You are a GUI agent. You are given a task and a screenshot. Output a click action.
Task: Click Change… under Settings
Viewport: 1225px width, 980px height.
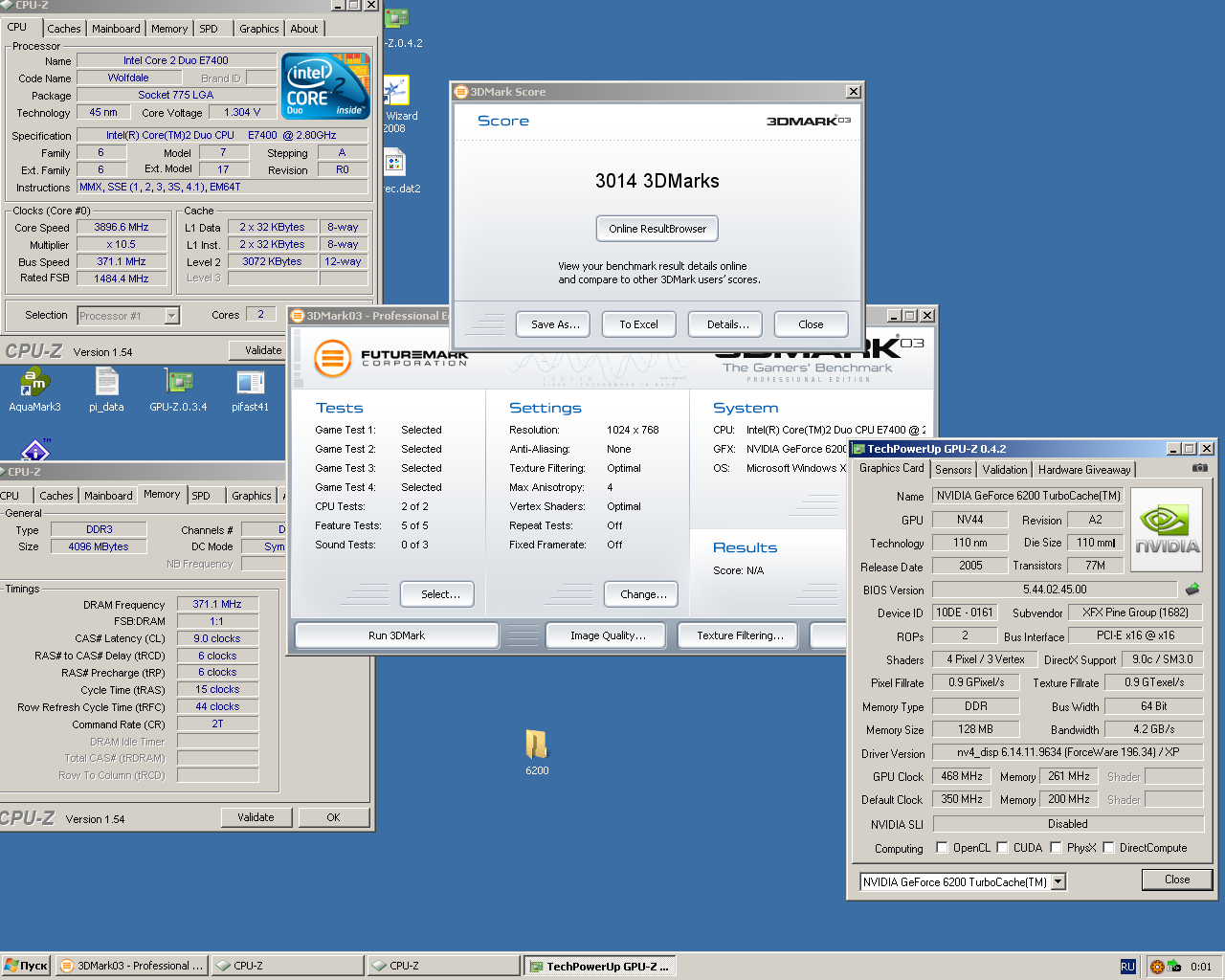pos(643,594)
